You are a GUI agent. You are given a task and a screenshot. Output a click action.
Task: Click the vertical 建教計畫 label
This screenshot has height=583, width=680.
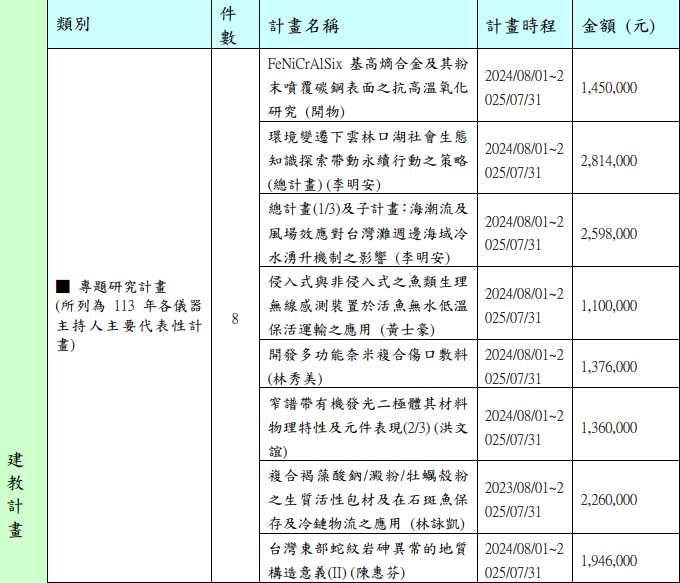(x=16, y=495)
